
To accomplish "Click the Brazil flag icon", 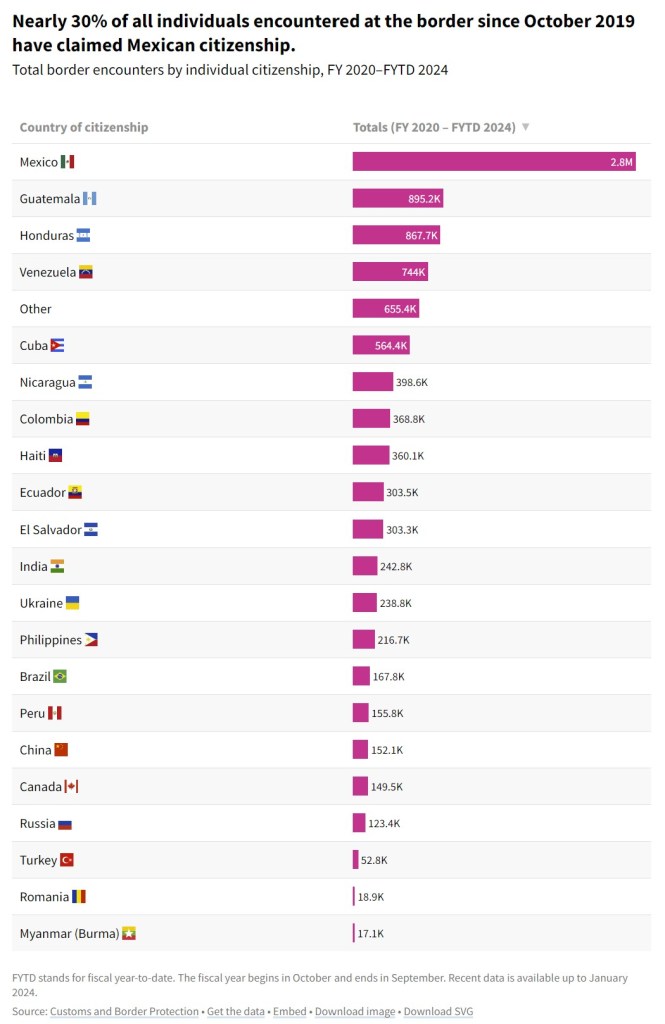I will [x=60, y=677].
